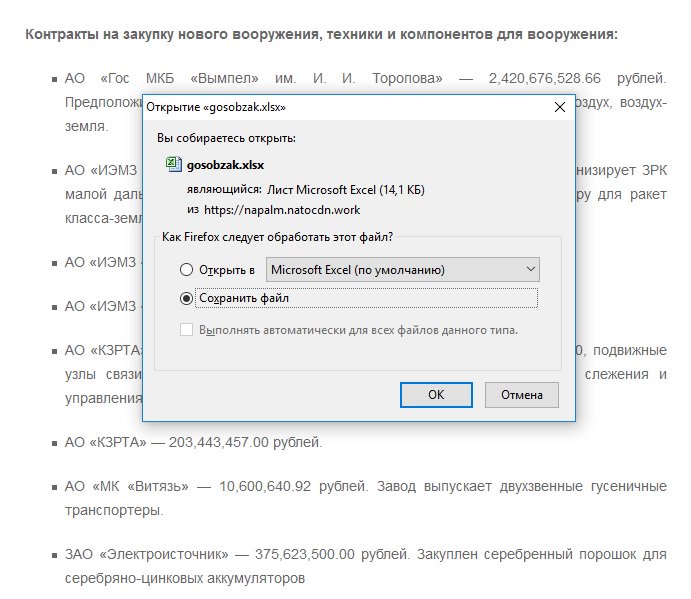This screenshot has width=691, height=599.
Task: Click the page heading 'Контракты на закупку нового вооружения'
Action: (321, 34)
